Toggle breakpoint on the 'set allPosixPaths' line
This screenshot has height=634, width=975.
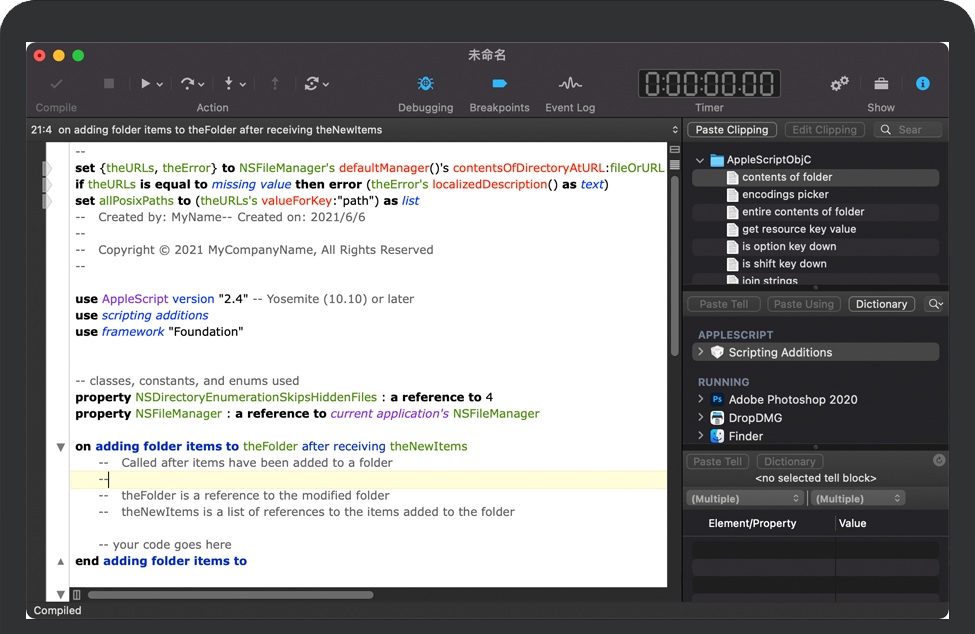click(x=47, y=201)
